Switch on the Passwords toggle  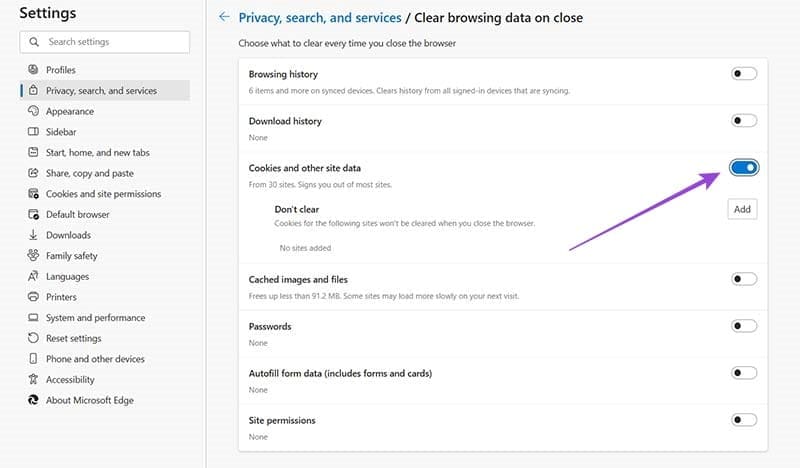744,326
